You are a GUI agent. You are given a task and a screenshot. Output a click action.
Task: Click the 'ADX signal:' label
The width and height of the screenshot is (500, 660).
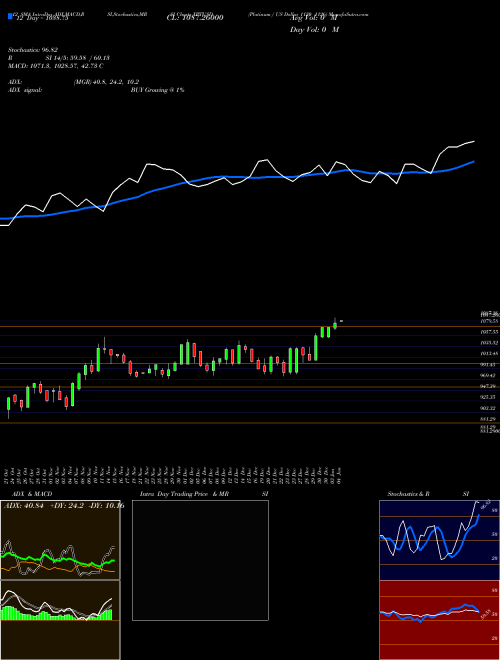[25, 90]
